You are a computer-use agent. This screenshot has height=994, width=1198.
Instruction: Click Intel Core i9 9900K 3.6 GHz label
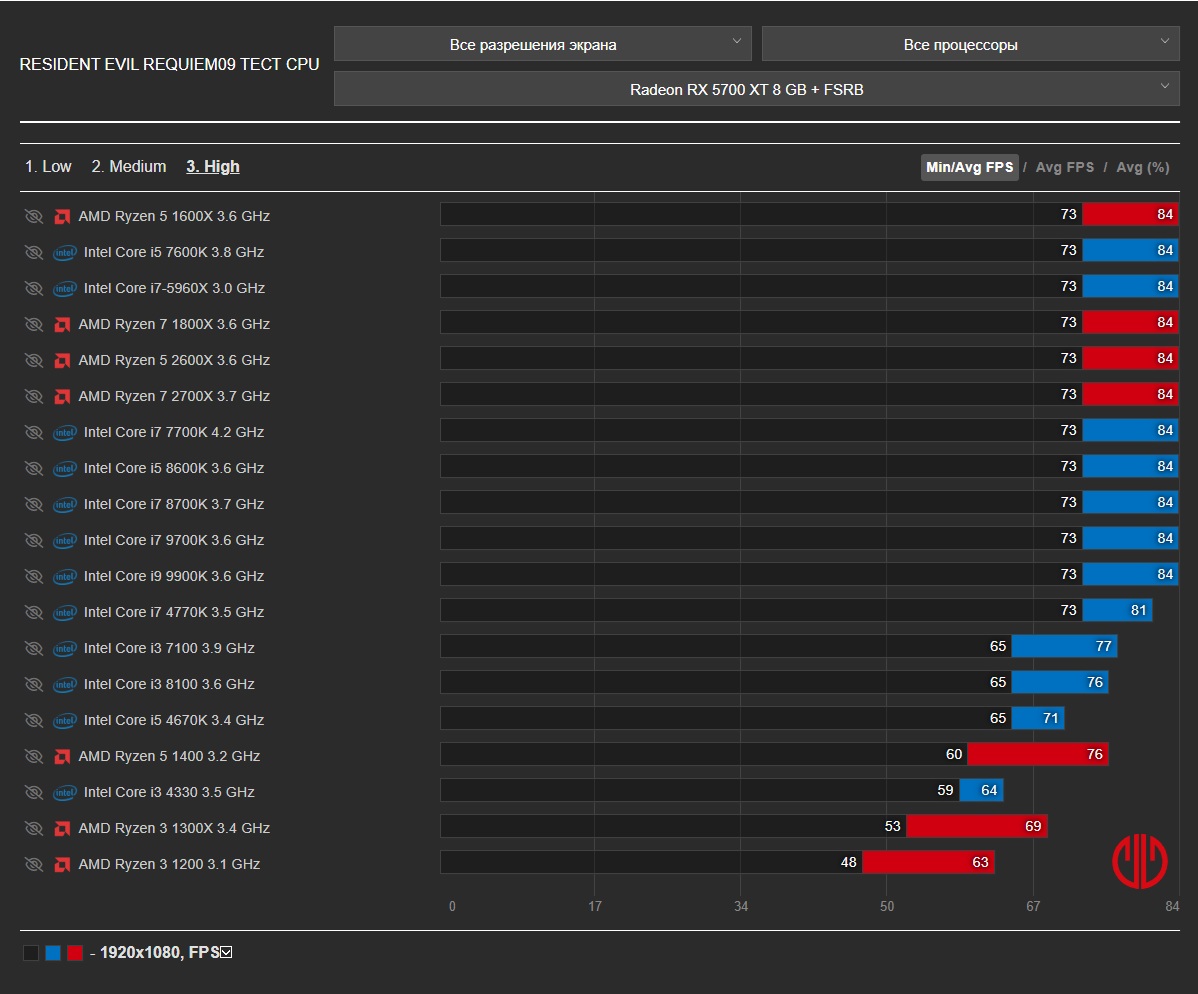pyautogui.click(x=174, y=576)
